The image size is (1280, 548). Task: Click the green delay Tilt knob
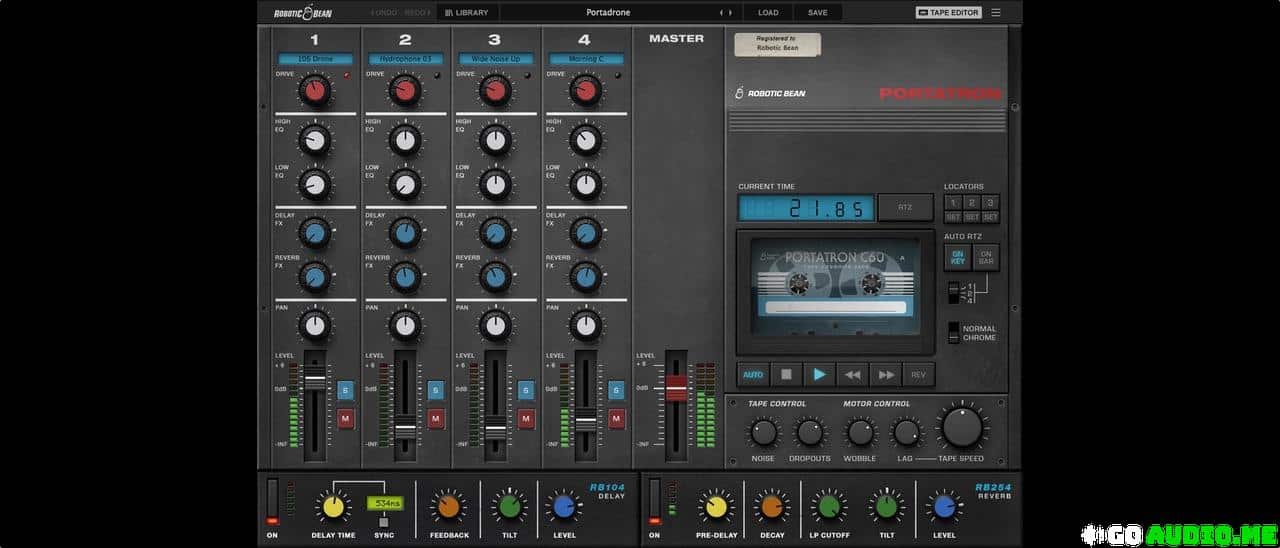510,507
